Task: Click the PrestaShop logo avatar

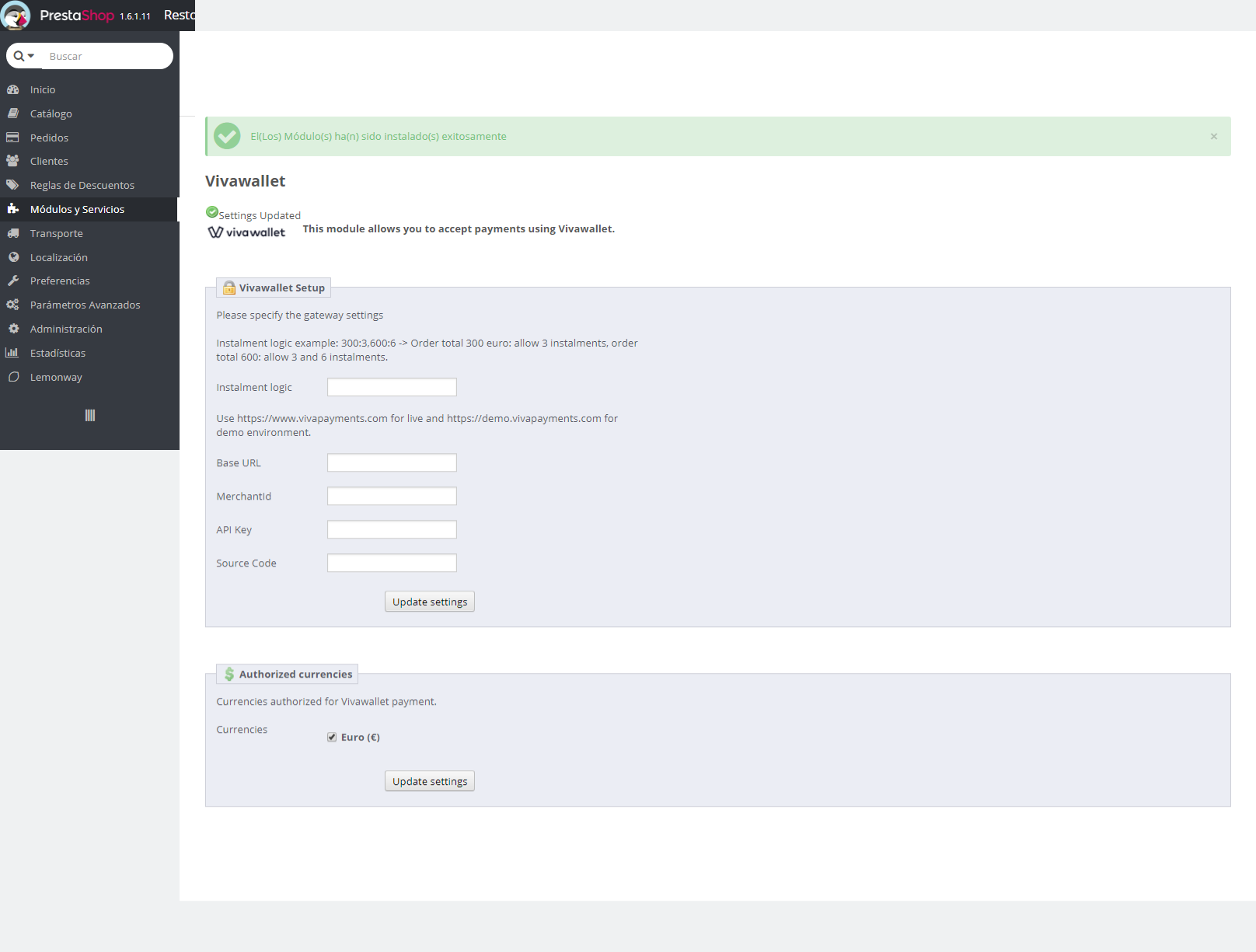Action: click(16, 15)
